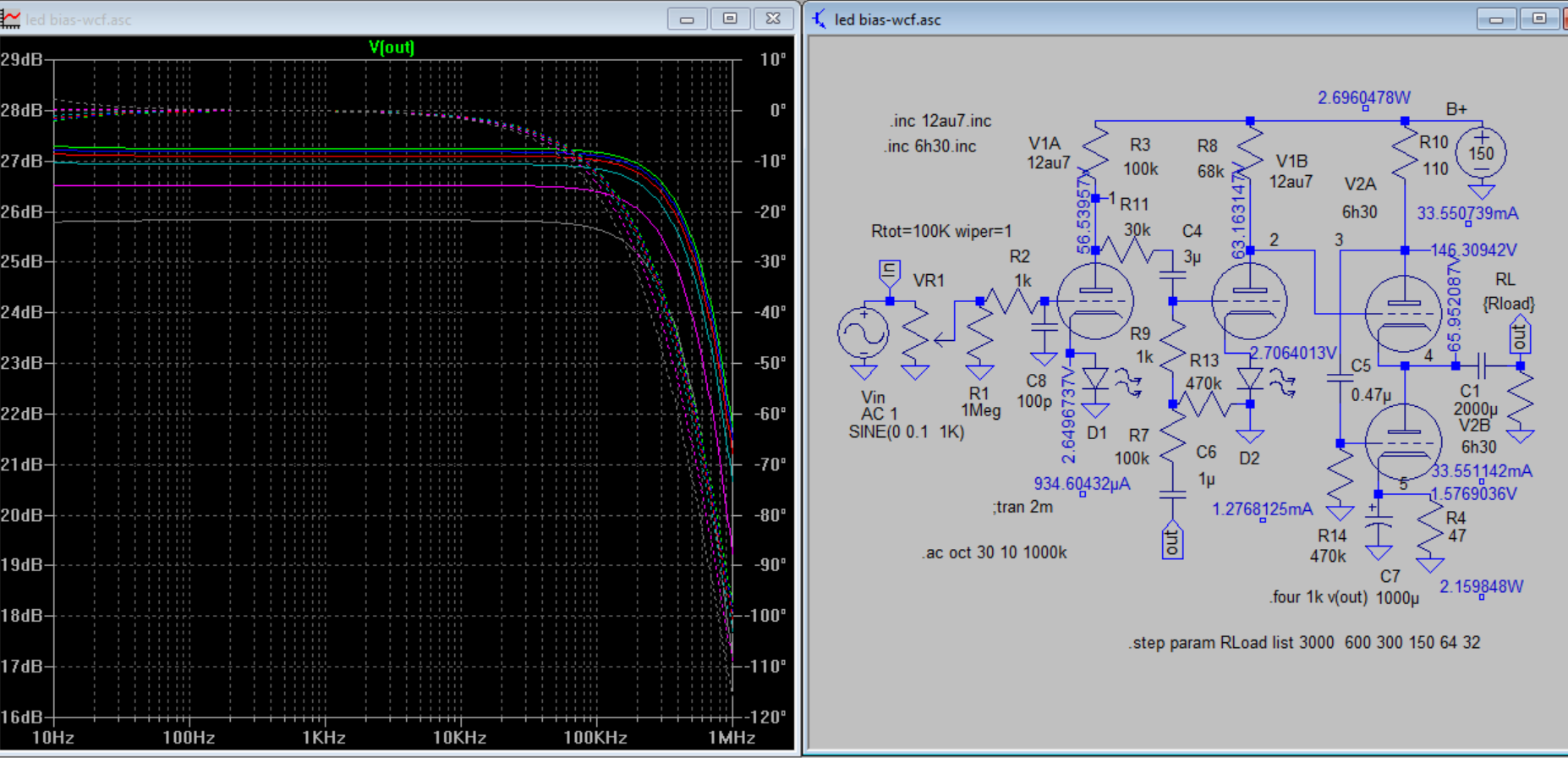Minimize the plot window

687,19
